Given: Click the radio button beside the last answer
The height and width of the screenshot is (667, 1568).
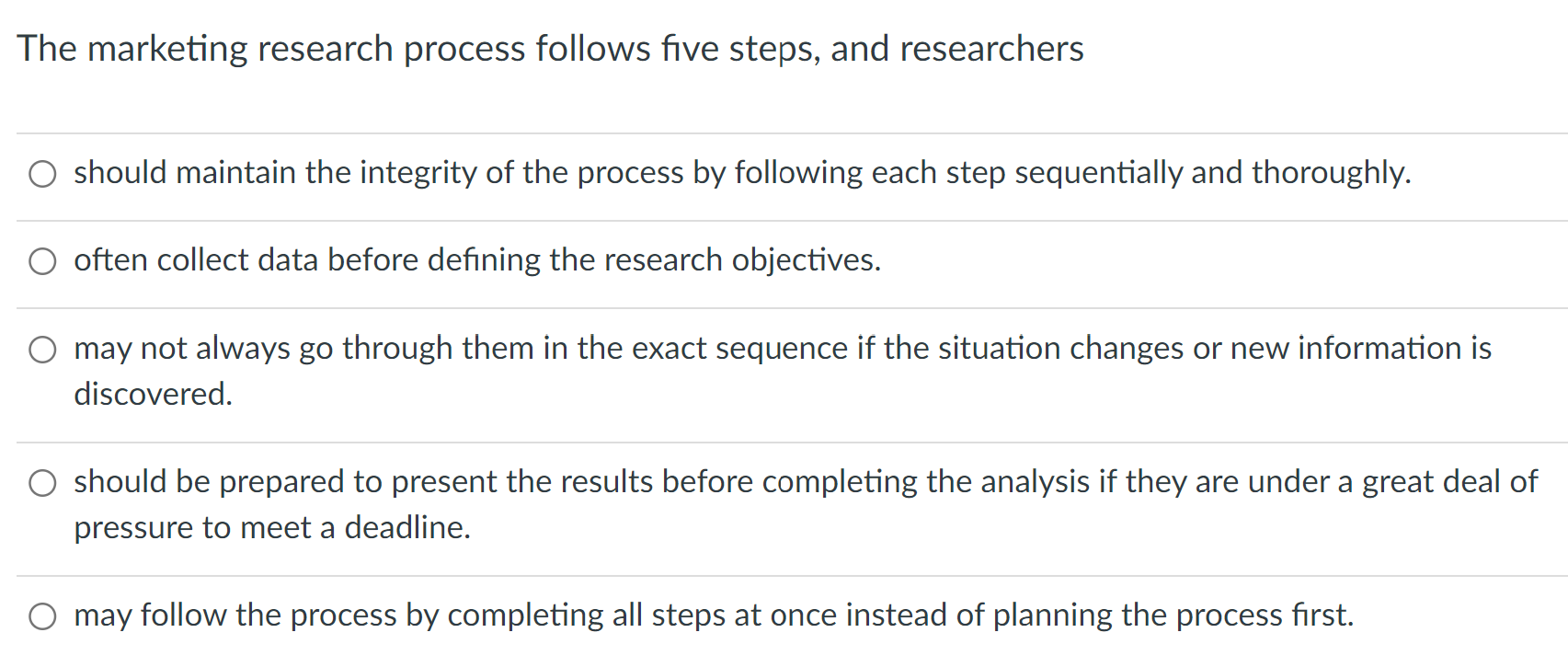Looking at the screenshot, I should click(x=42, y=616).
